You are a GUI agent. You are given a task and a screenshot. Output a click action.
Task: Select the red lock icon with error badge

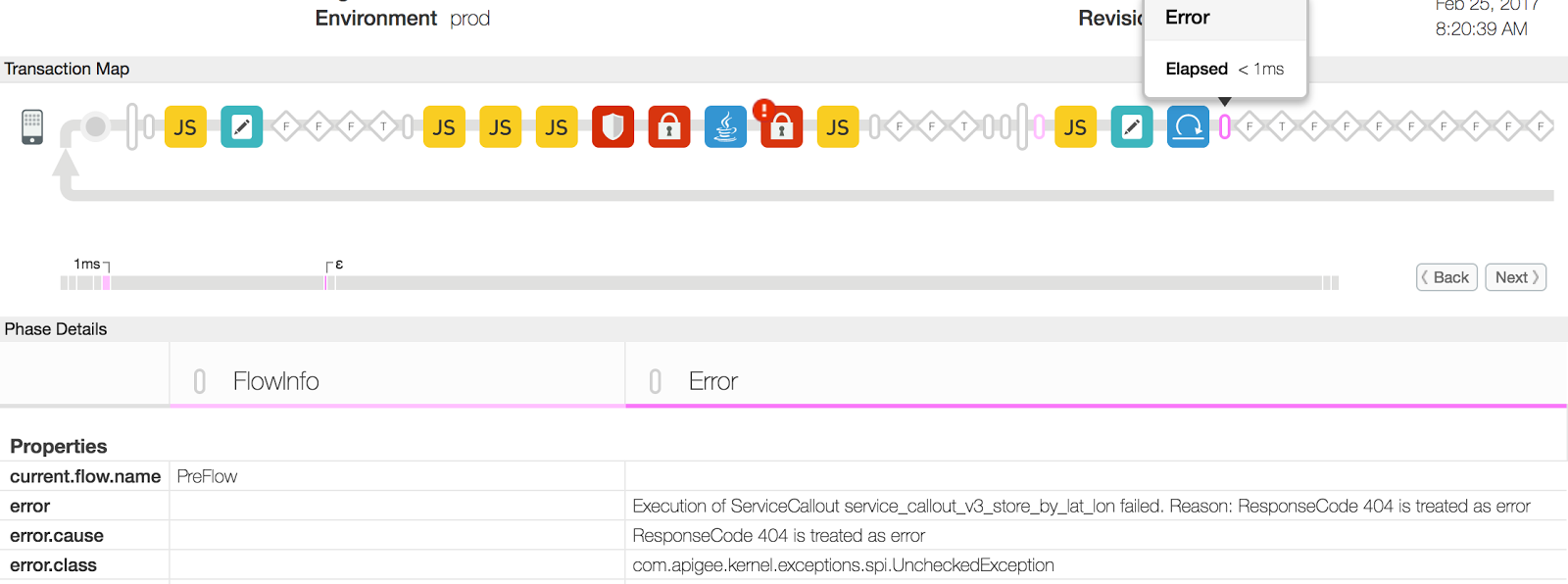tap(781, 127)
